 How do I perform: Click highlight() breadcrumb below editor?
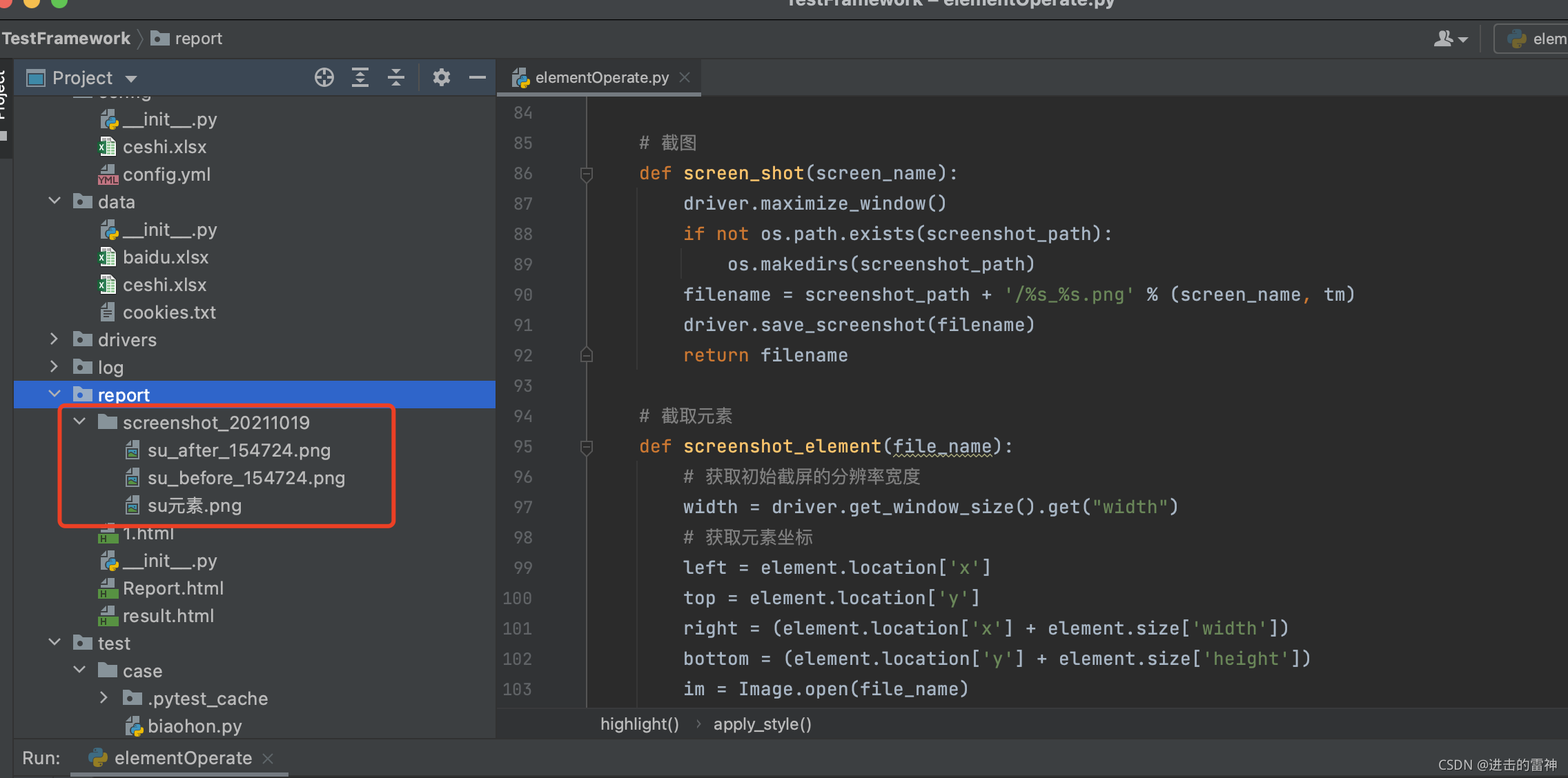coord(639,724)
